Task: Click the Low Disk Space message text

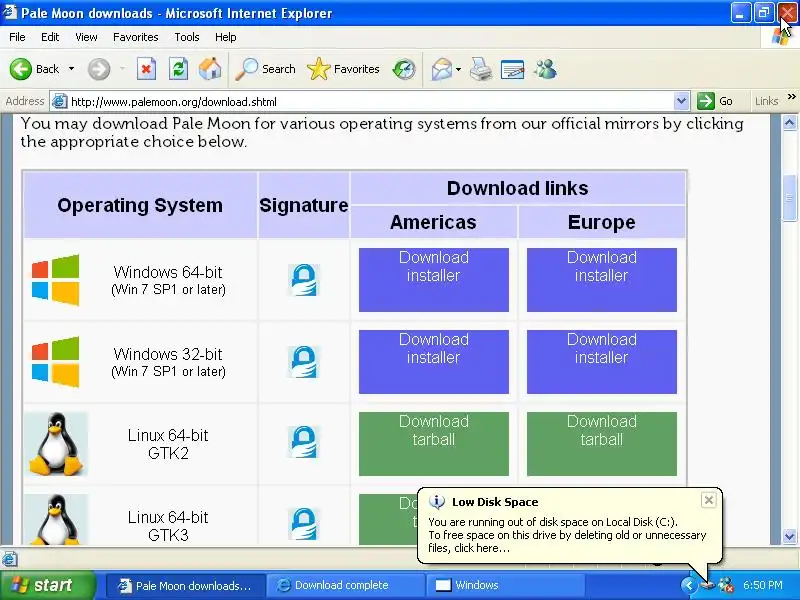Action: [x=567, y=535]
